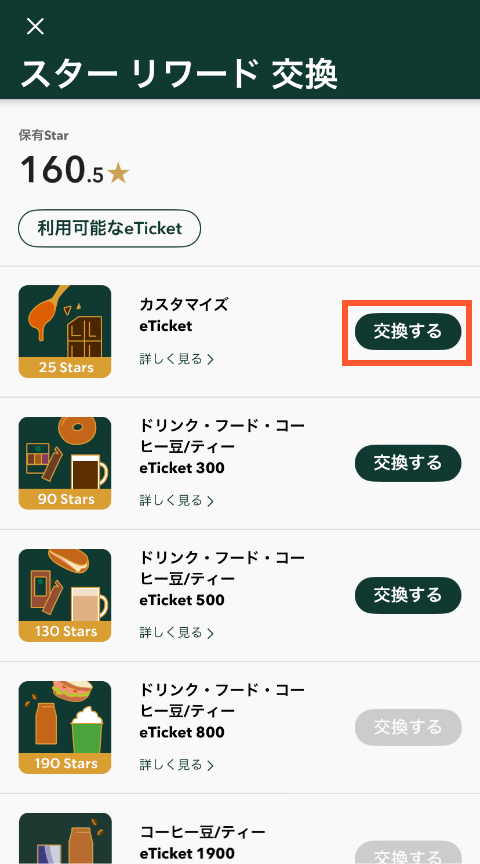Tap the gold star icon beside 160.5
The height and width of the screenshot is (864, 480).
[118, 174]
